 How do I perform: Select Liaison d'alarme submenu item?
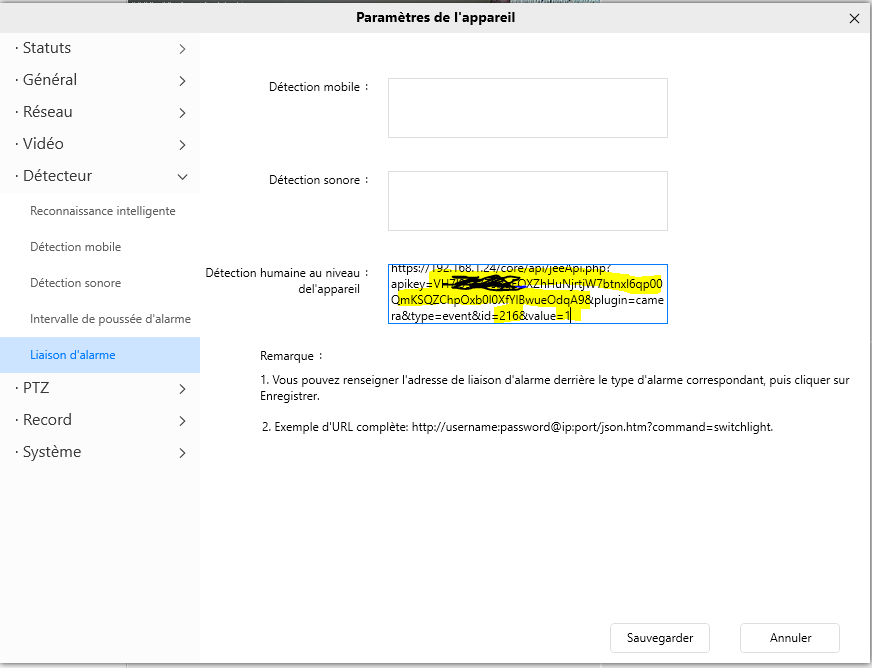100,355
